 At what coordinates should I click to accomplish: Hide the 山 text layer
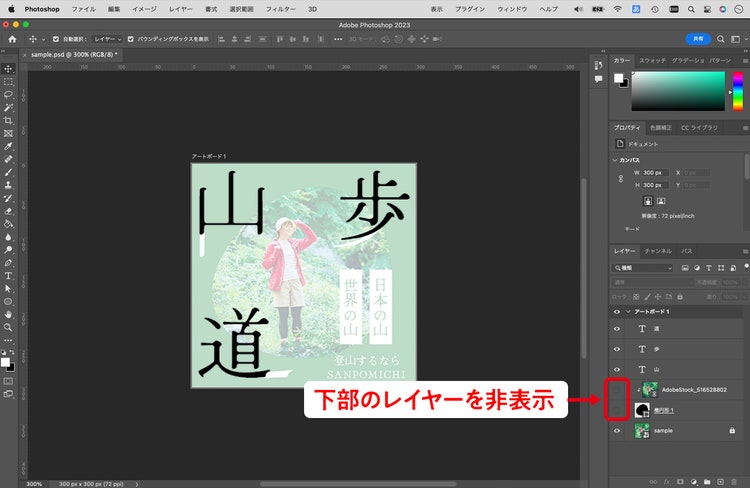click(617, 369)
